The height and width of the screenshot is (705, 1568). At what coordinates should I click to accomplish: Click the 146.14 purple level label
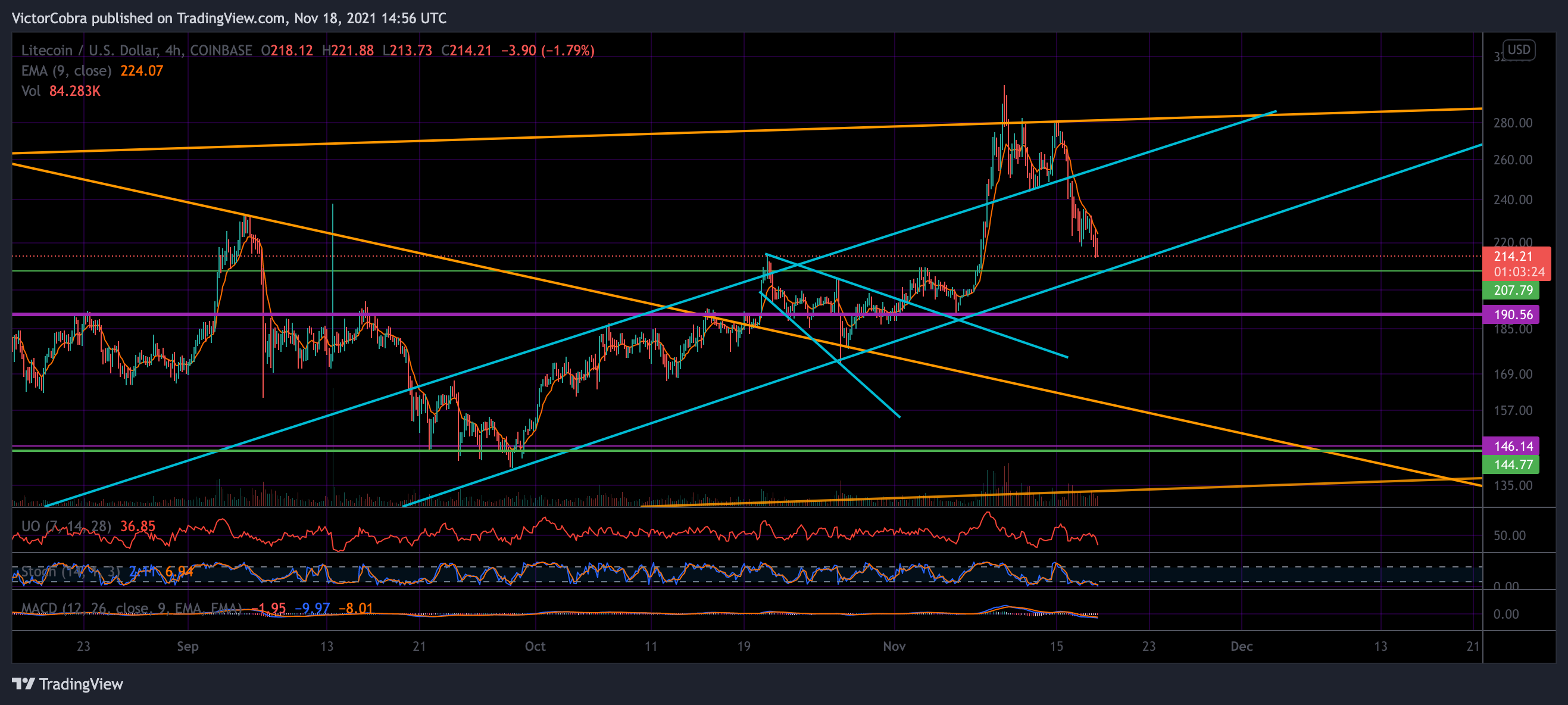click(x=1511, y=446)
